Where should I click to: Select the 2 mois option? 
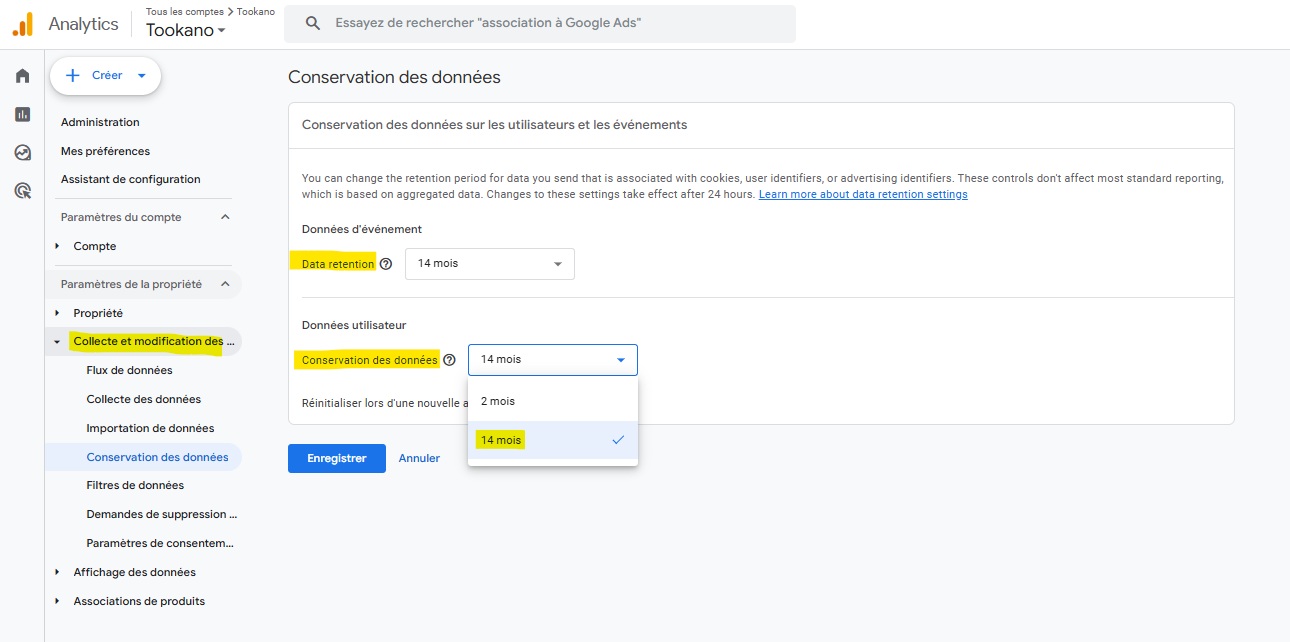[x=498, y=401]
